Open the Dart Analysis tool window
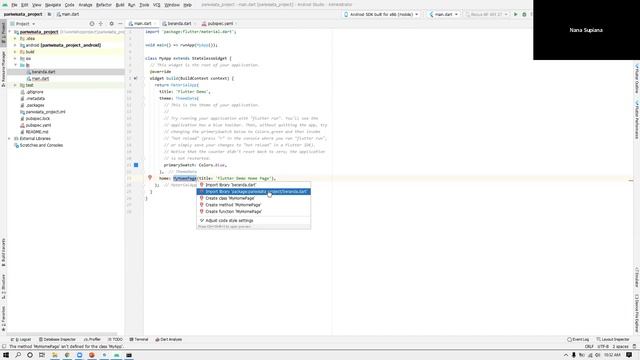Viewport: 640px width, 360px height. [x=169, y=340]
